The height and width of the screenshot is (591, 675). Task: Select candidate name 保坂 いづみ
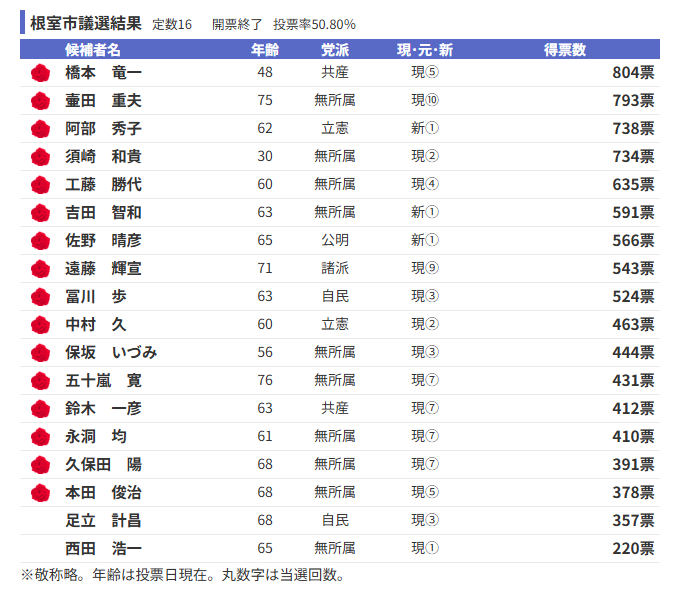click(111, 352)
